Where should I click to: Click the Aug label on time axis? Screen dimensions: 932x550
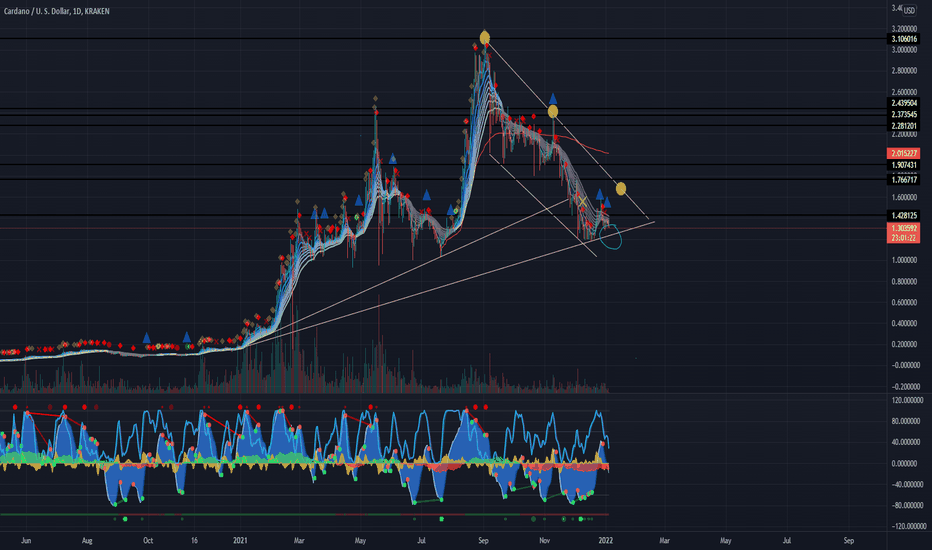(x=87, y=540)
